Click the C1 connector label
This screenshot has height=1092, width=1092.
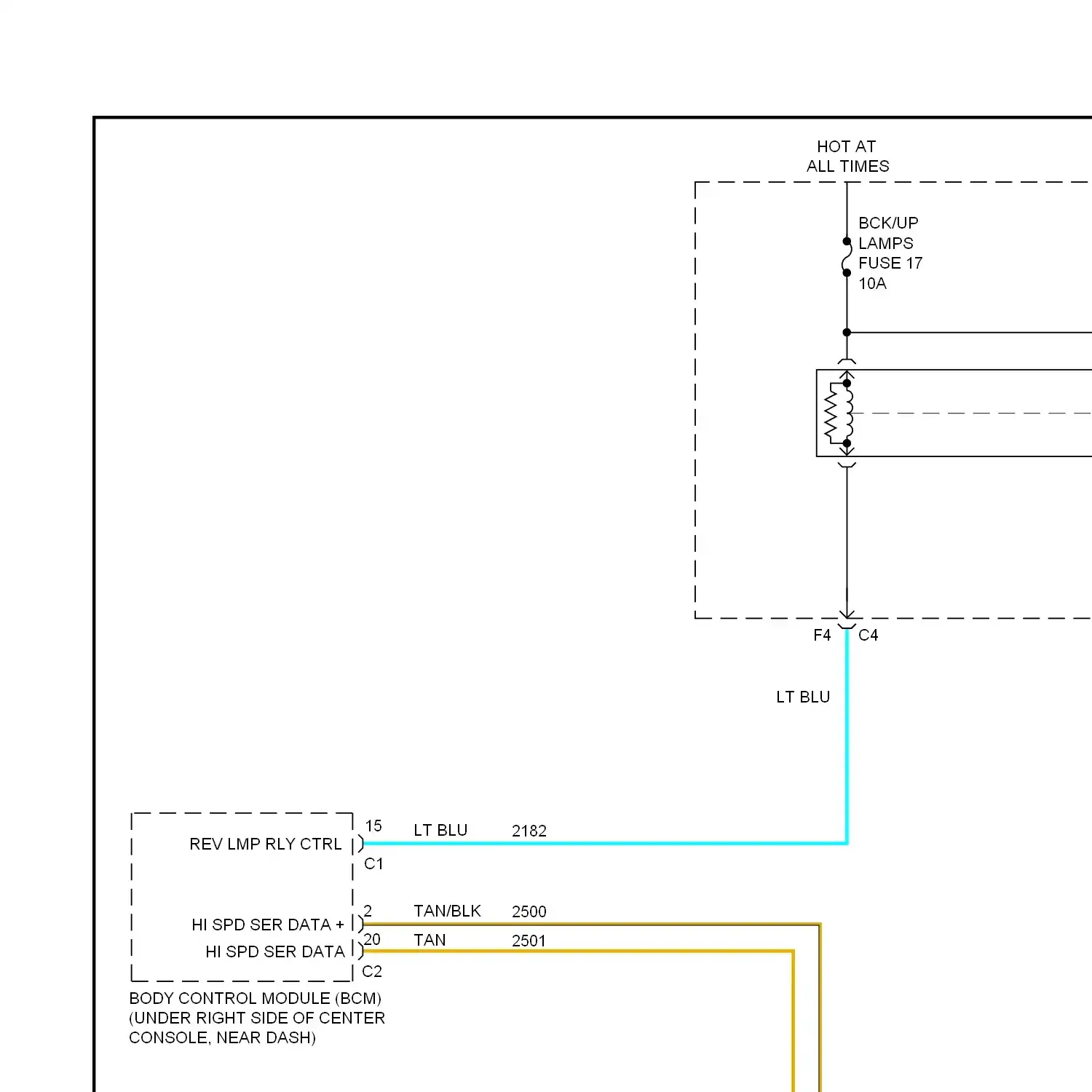point(373,864)
